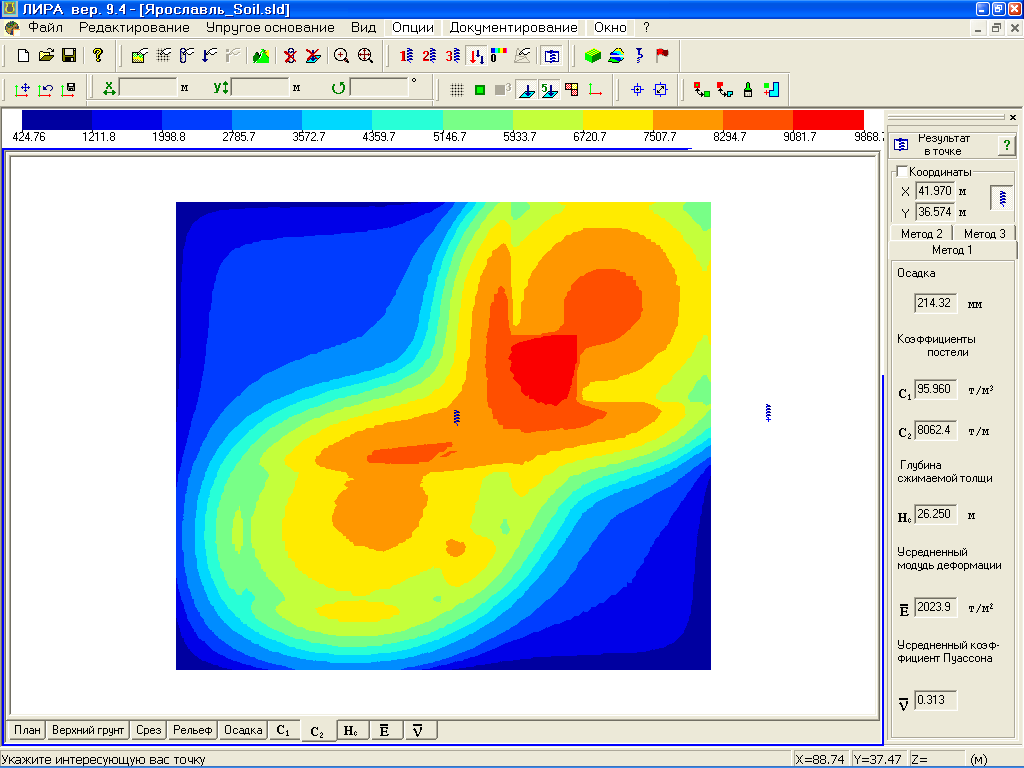Click the X coordinate input field in the toolbar
The width and height of the screenshot is (1024, 768).
click(147, 88)
